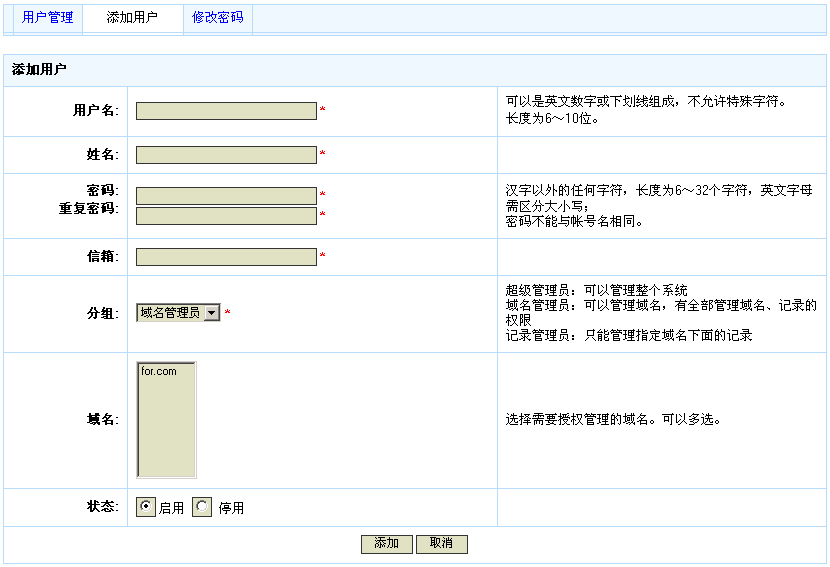The width and height of the screenshot is (830, 567).
Task: Click the 超级管理员 group description text
Action: pos(596,291)
